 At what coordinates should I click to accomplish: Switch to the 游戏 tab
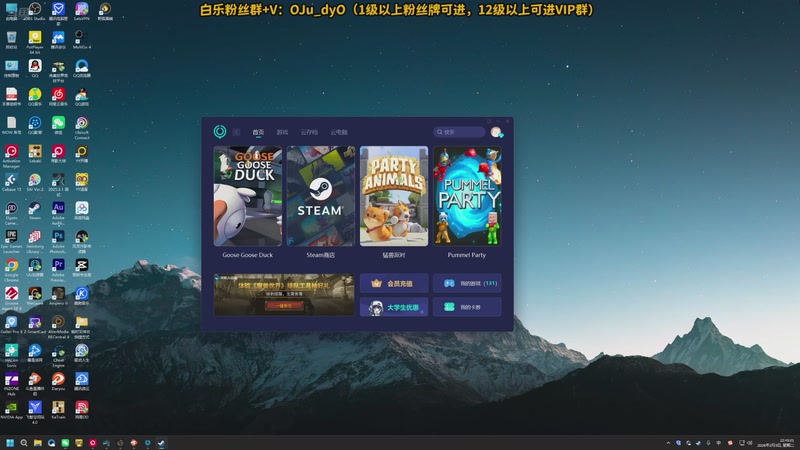[282, 132]
